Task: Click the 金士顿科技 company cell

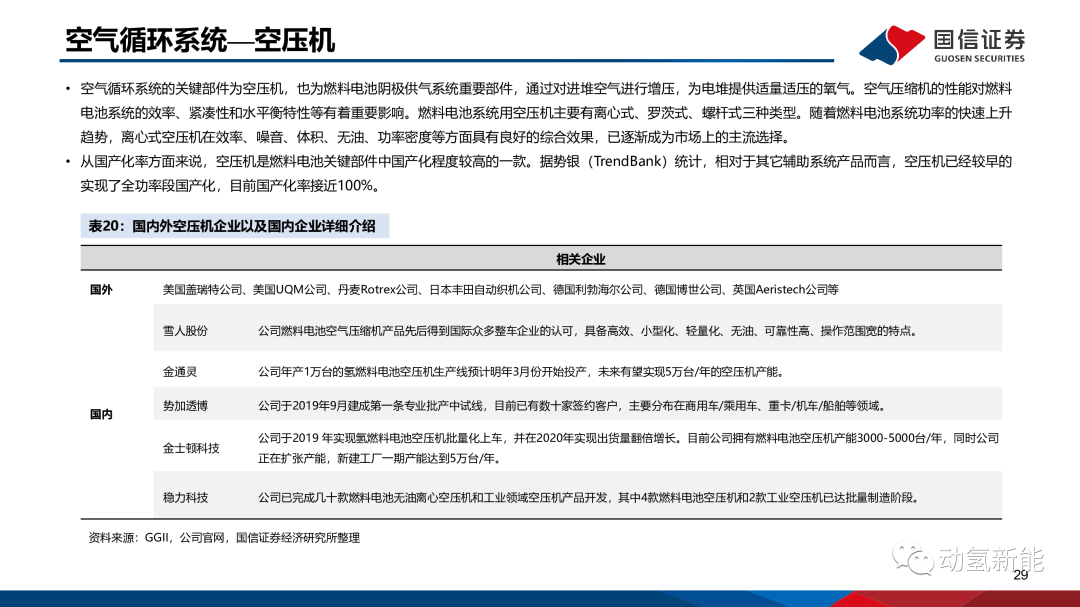Action: pos(191,449)
